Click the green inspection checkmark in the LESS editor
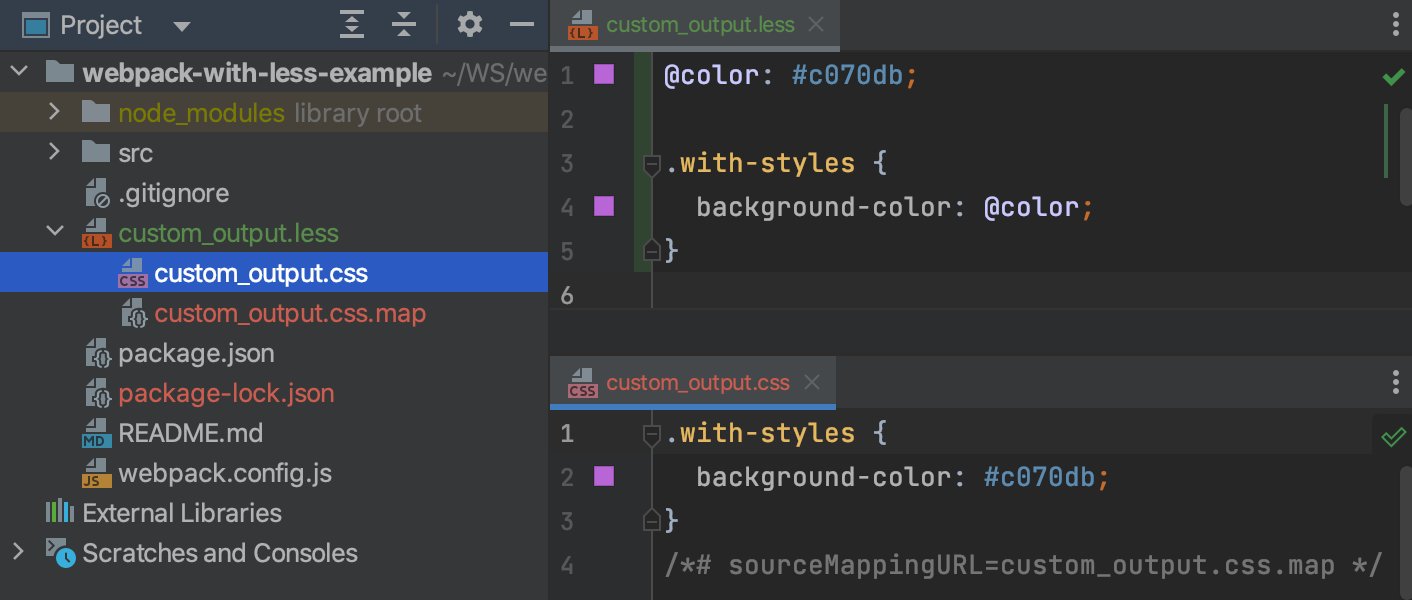 pyautogui.click(x=1394, y=76)
